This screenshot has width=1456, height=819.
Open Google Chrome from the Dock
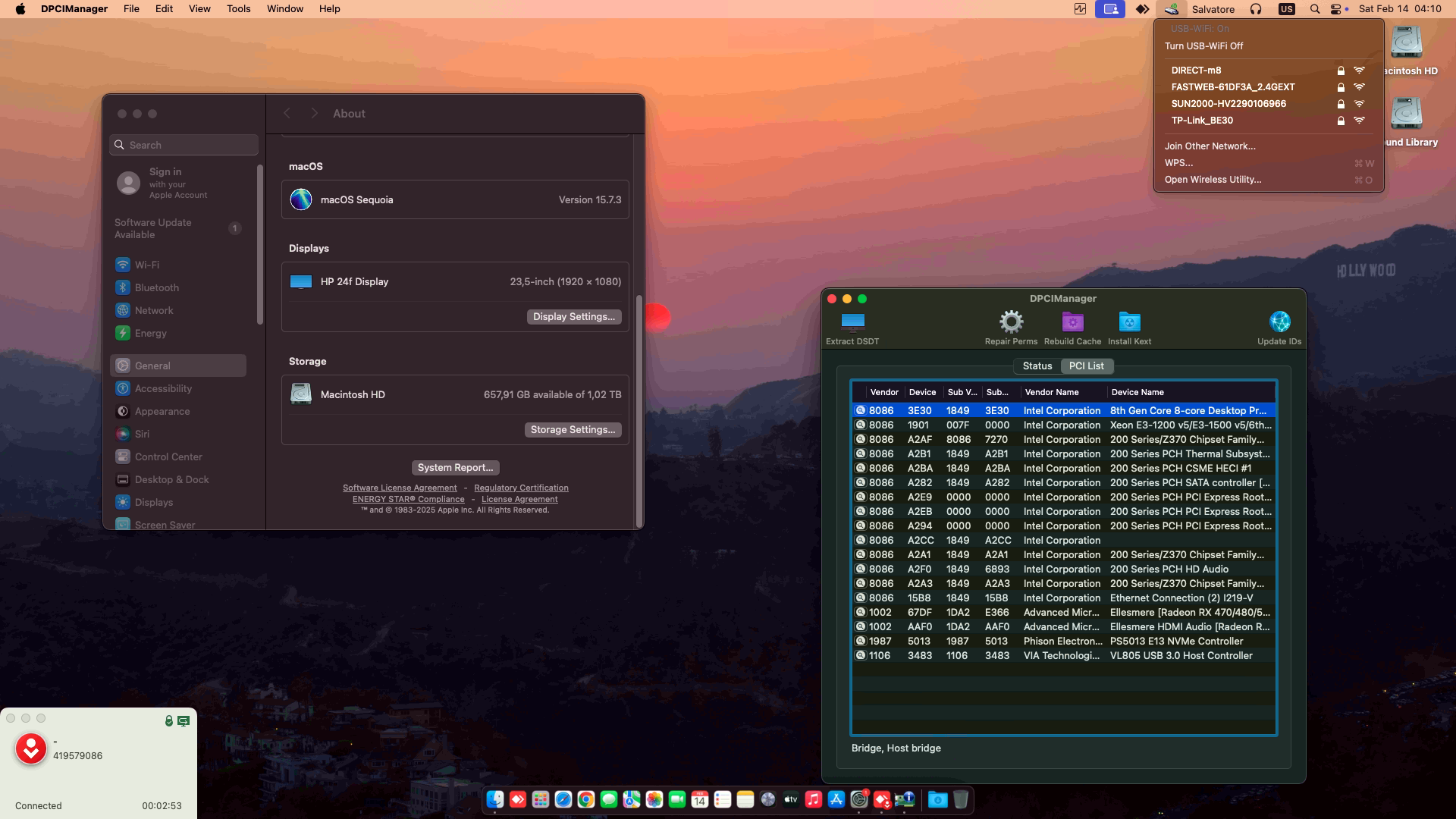tap(586, 799)
